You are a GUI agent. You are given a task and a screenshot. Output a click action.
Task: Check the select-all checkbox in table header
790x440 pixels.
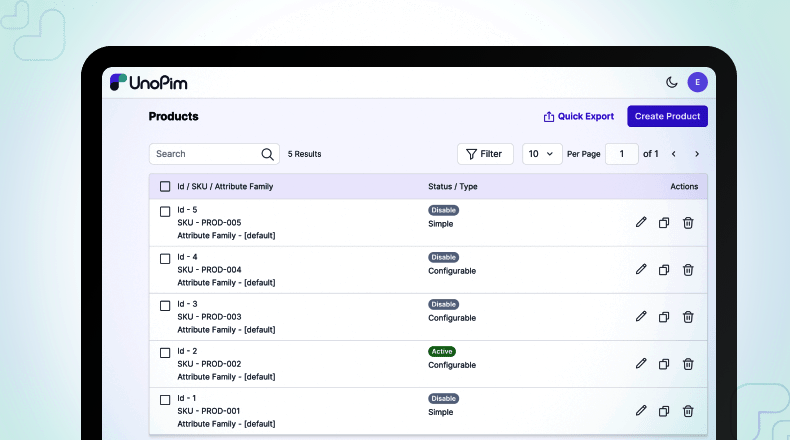point(165,186)
